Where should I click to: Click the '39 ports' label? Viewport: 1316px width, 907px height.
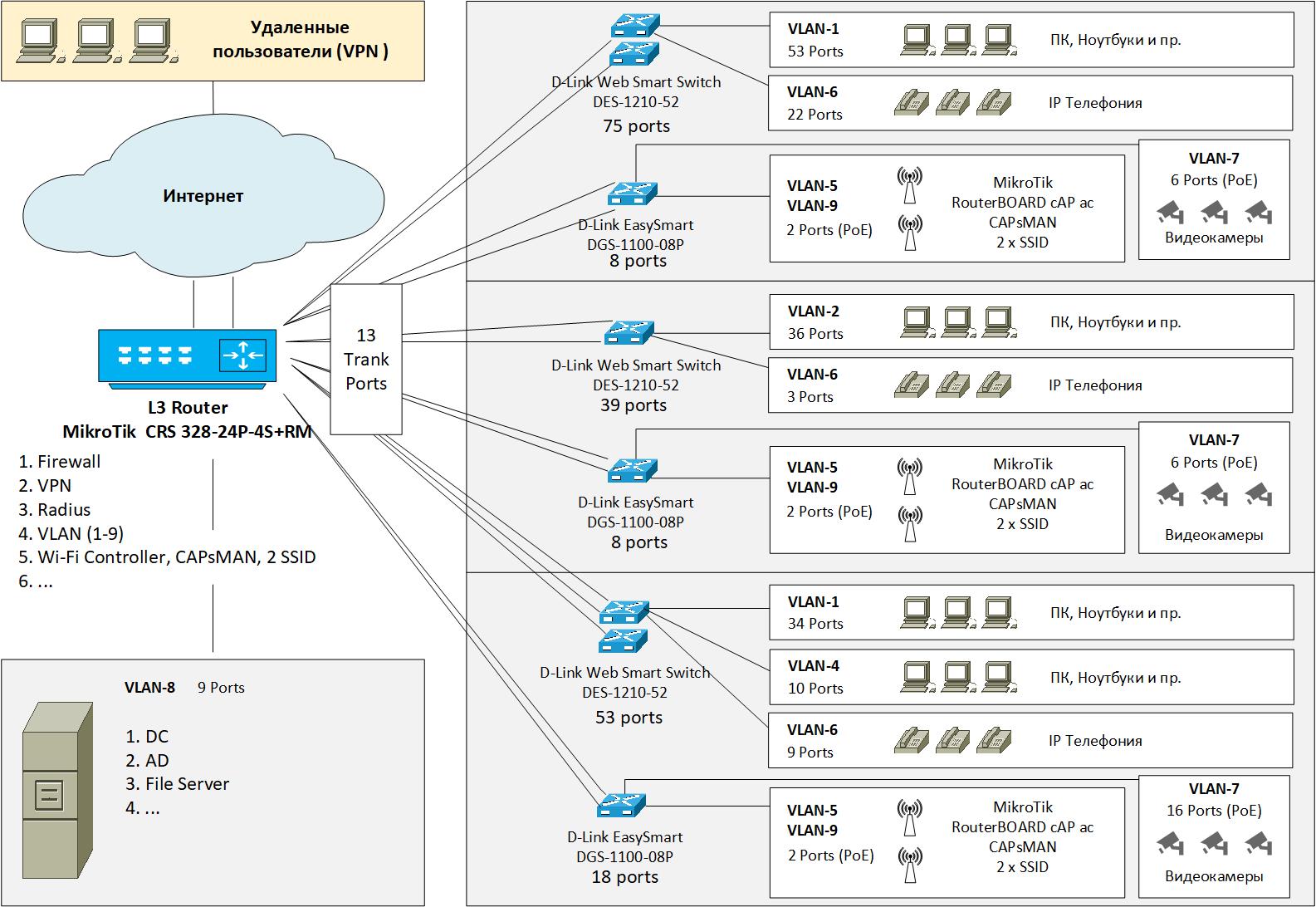[x=634, y=405]
